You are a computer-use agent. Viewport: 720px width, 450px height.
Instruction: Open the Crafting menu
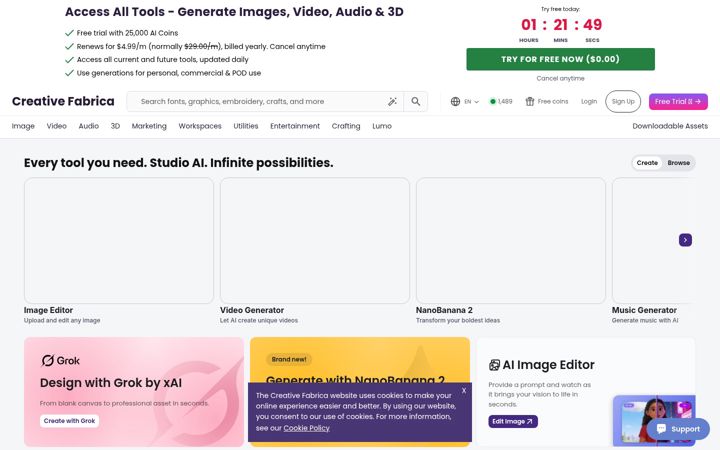pyautogui.click(x=346, y=126)
